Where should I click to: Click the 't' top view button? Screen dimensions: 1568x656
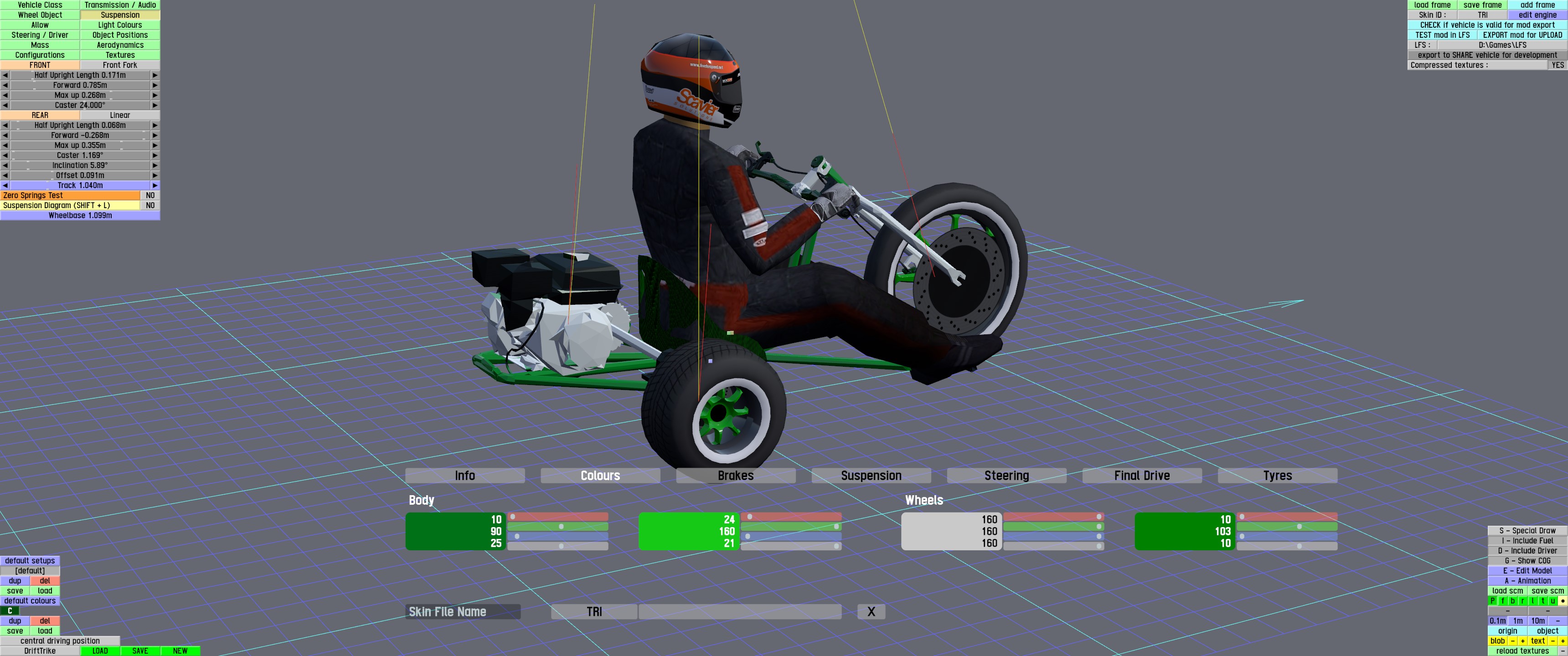tap(1542, 600)
